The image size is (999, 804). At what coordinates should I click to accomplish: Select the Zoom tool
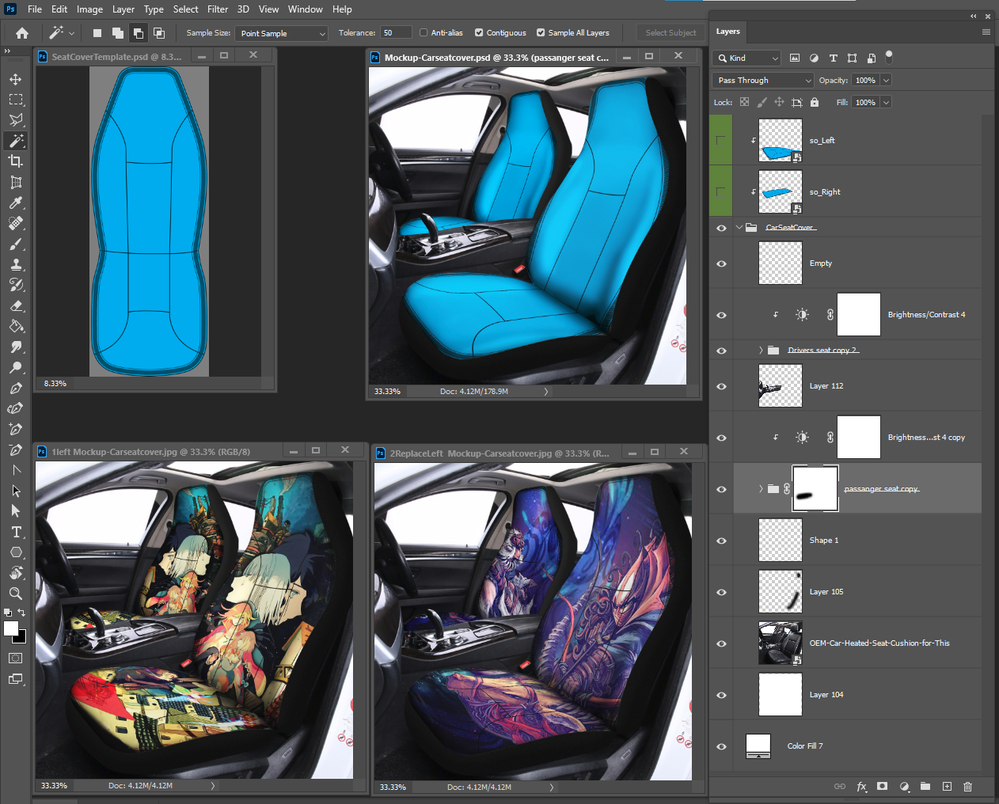point(16,593)
